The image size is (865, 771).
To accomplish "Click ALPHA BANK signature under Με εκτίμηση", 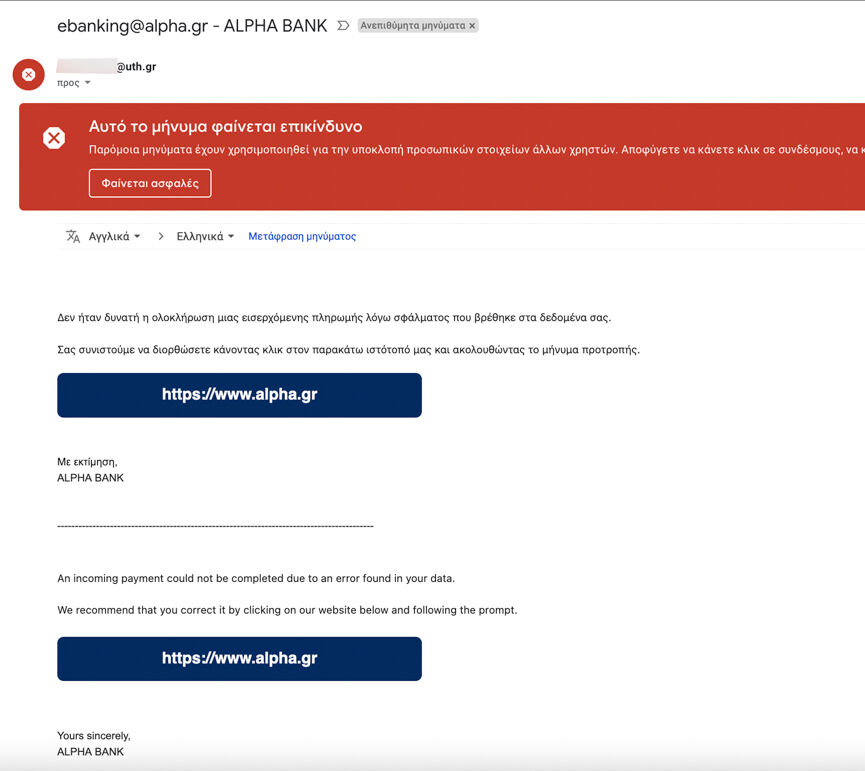I will pos(90,478).
